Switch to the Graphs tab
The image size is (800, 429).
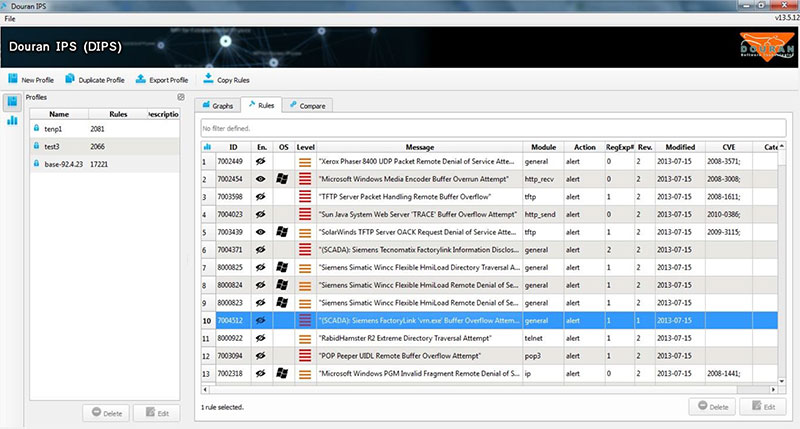[218, 106]
